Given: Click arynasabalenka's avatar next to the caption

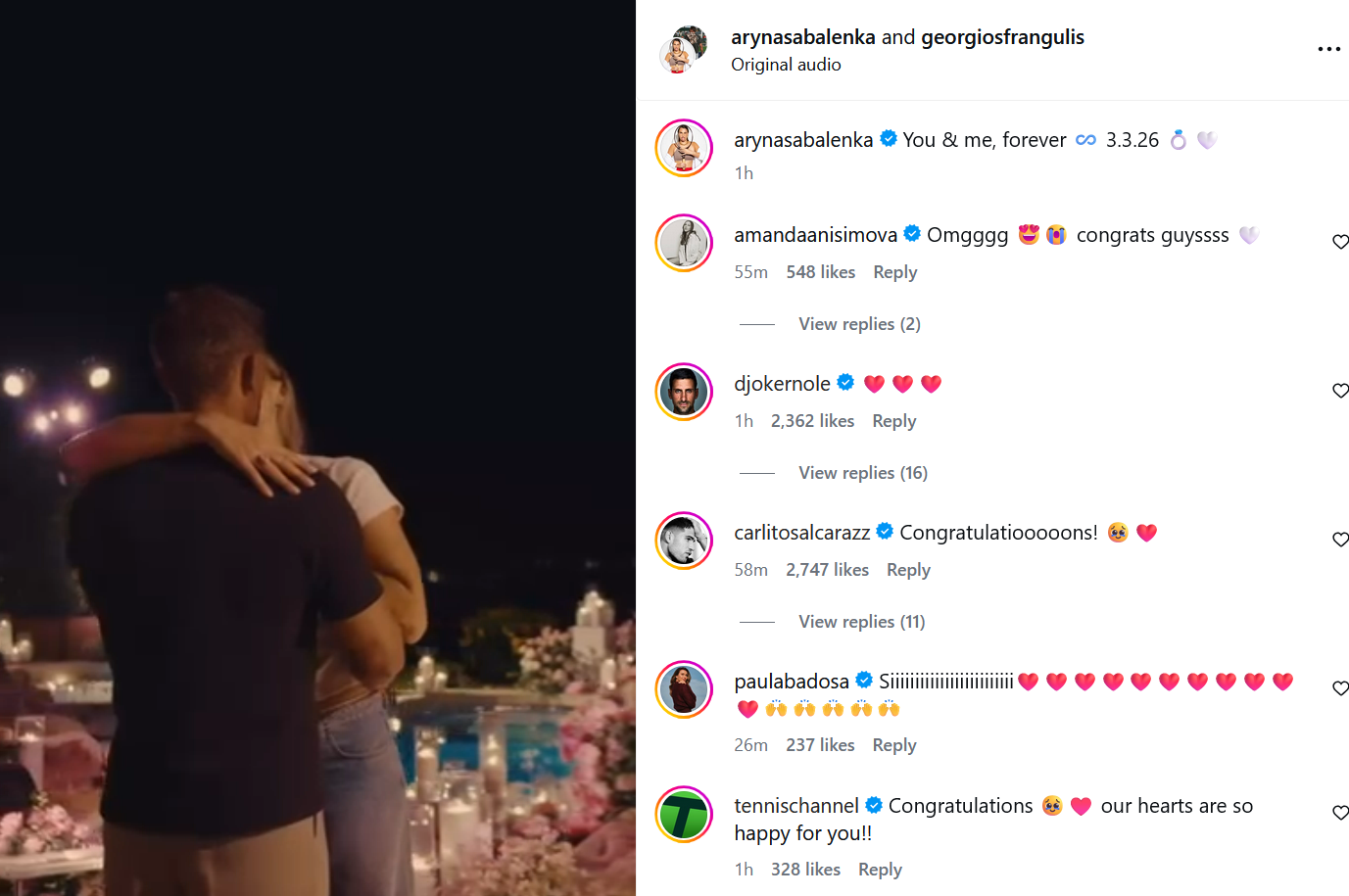Looking at the screenshot, I should point(684,148).
